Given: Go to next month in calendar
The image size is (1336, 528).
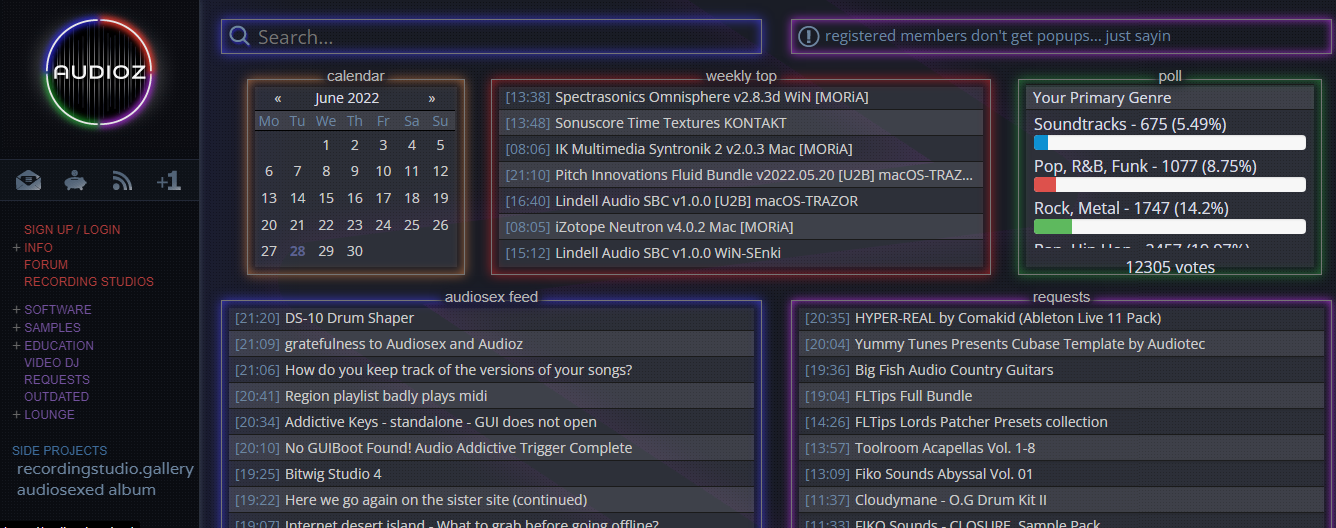Looking at the screenshot, I should tap(432, 98).
